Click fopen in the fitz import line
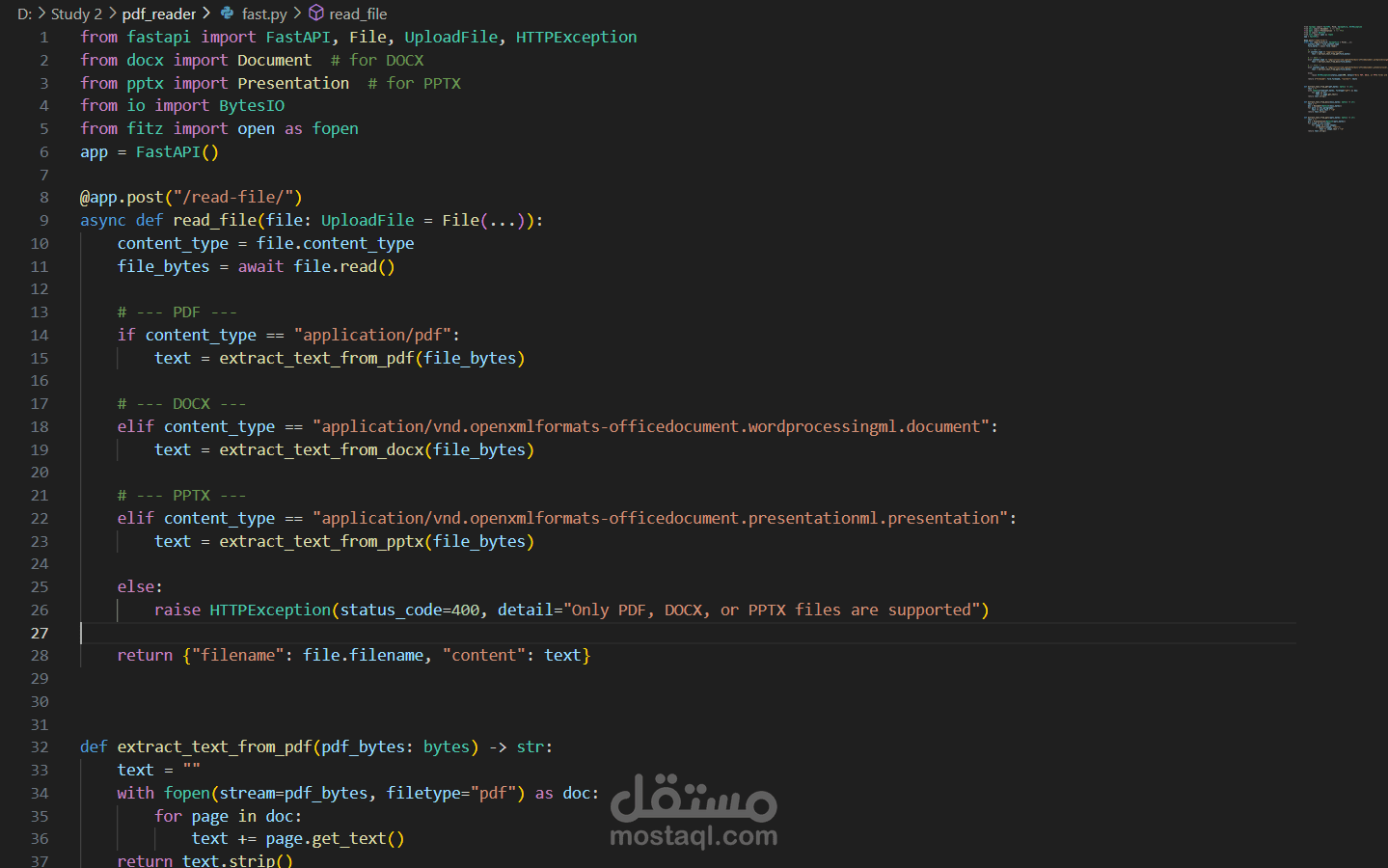Screen dimensions: 1388x868 point(336,128)
